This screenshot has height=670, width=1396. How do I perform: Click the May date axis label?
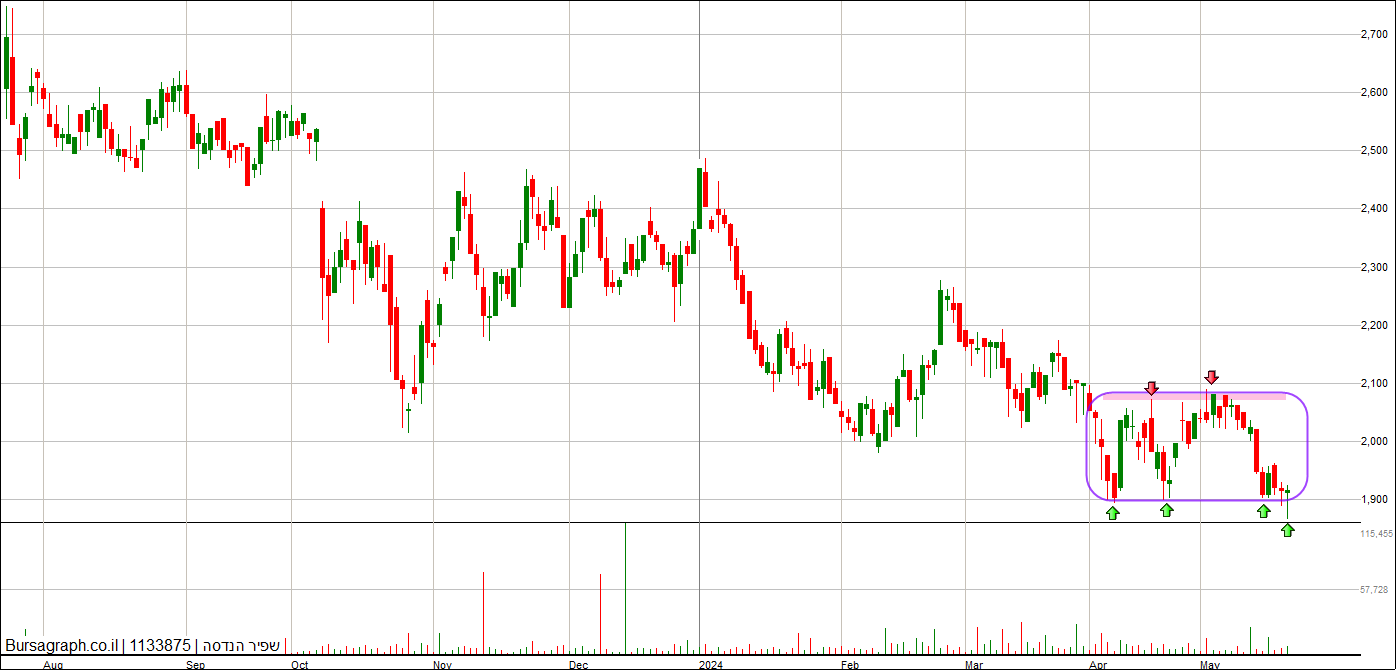(x=1212, y=664)
